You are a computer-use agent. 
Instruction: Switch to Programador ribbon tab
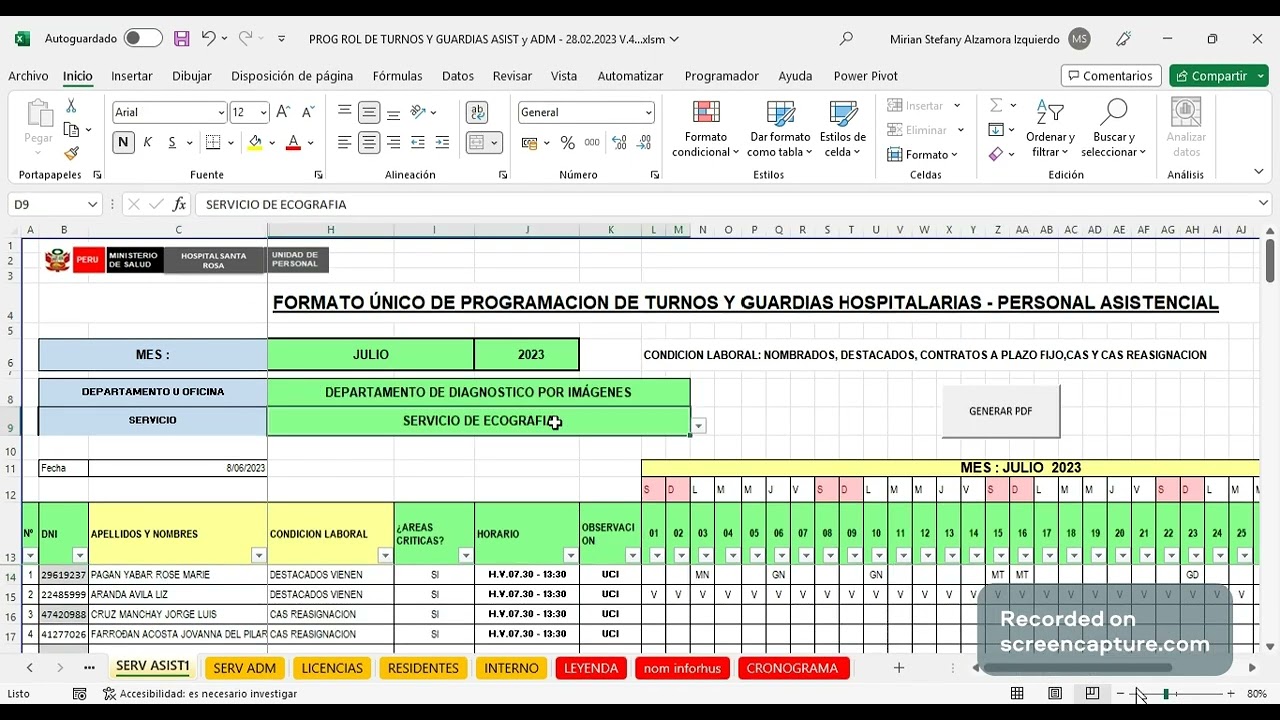click(722, 76)
